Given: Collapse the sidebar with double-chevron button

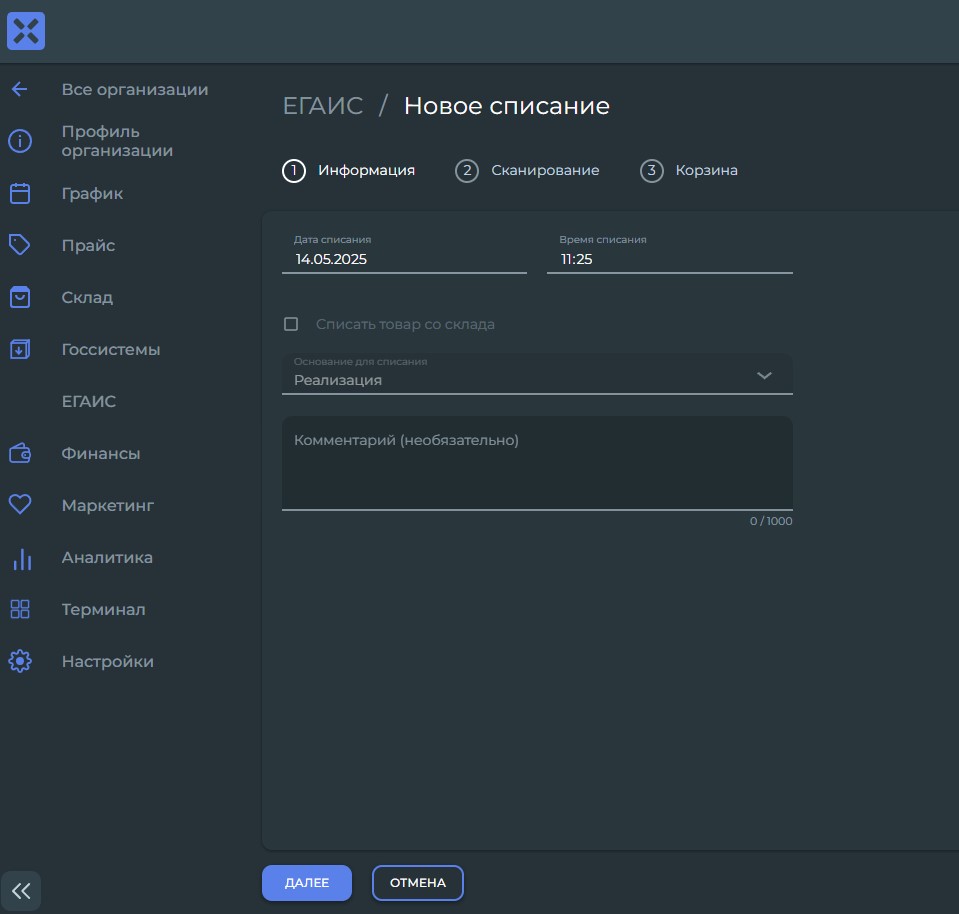Looking at the screenshot, I should (x=21, y=891).
